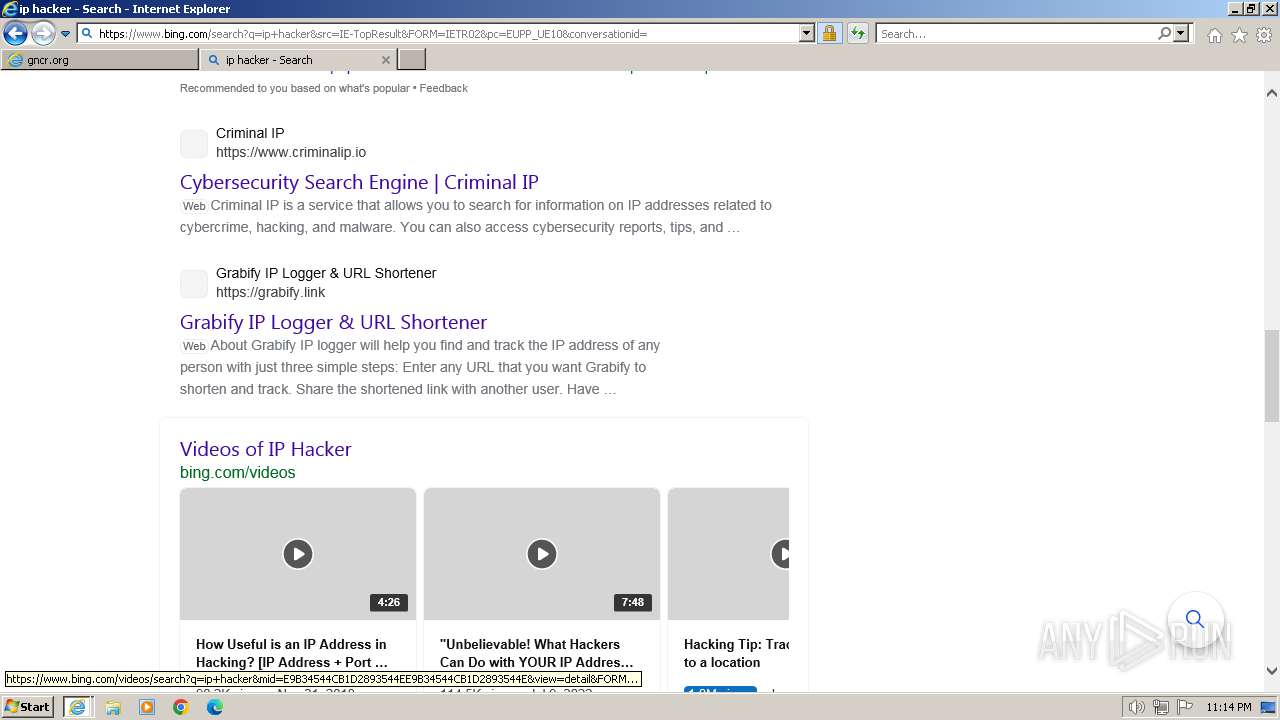Click the Criminal IP site name text
Screen dimensions: 1280x720
pyautogui.click(x=250, y=133)
